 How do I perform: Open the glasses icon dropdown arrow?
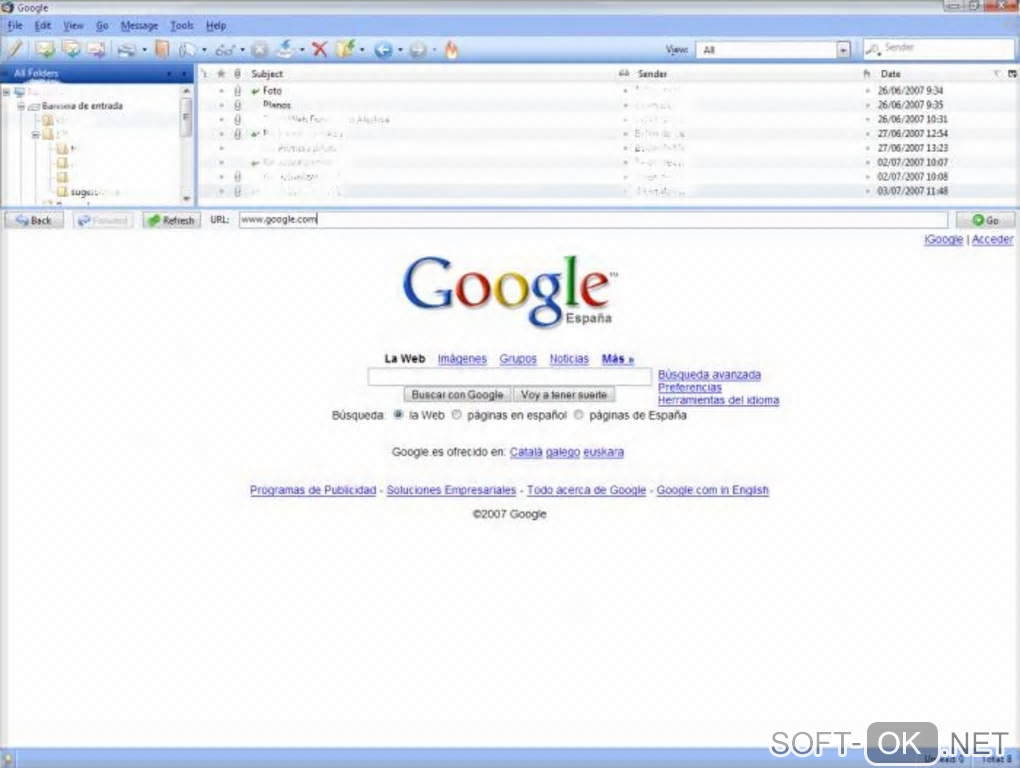point(243,50)
